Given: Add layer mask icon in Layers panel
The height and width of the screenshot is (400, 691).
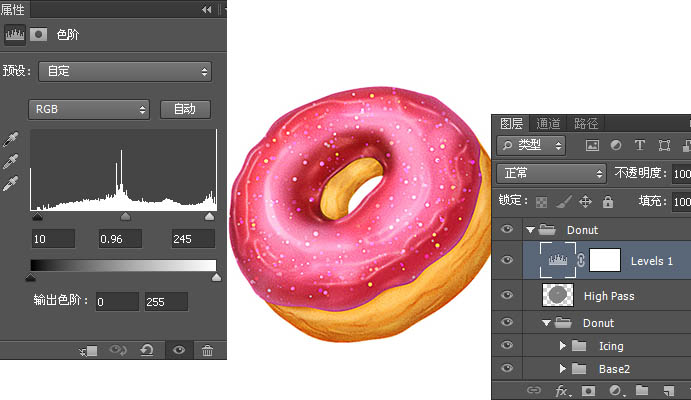Looking at the screenshot, I should click(x=588, y=390).
